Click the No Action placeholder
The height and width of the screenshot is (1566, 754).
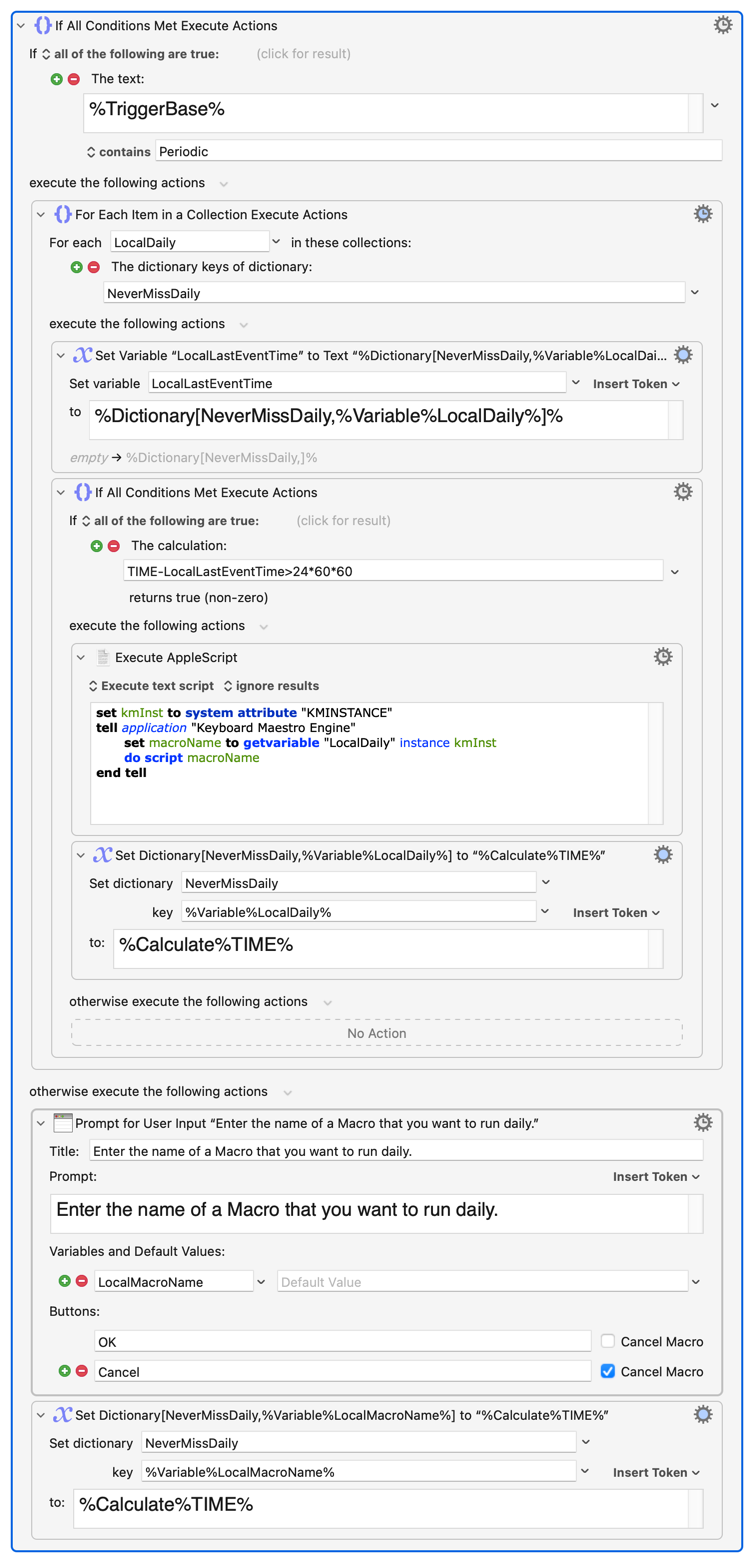tap(376, 1032)
